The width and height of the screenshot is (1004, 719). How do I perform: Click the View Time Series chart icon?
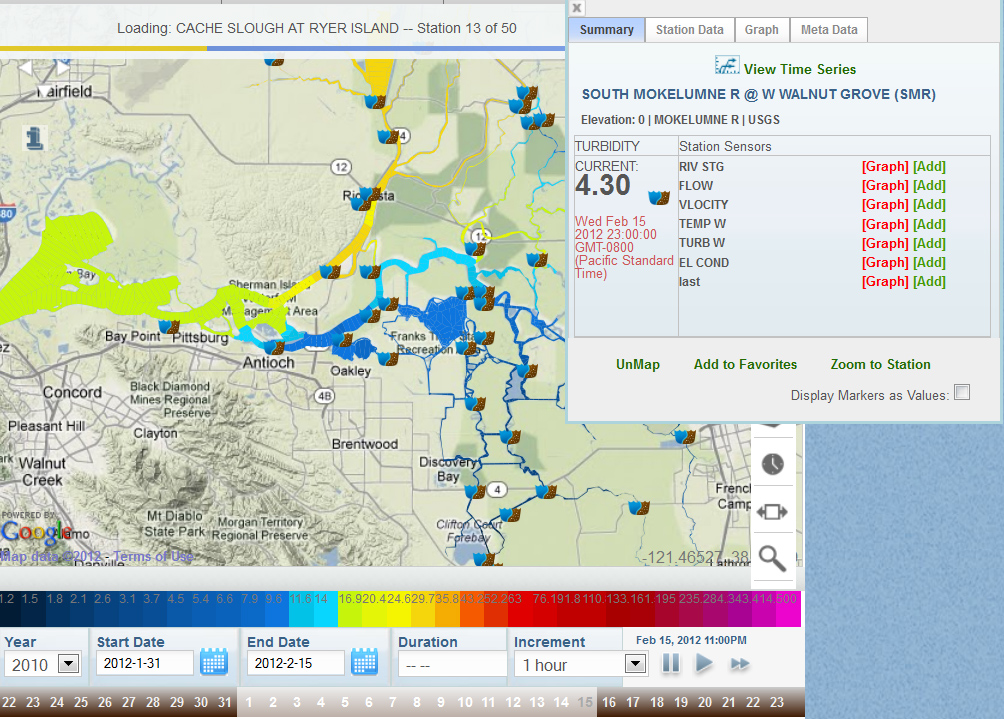click(727, 65)
